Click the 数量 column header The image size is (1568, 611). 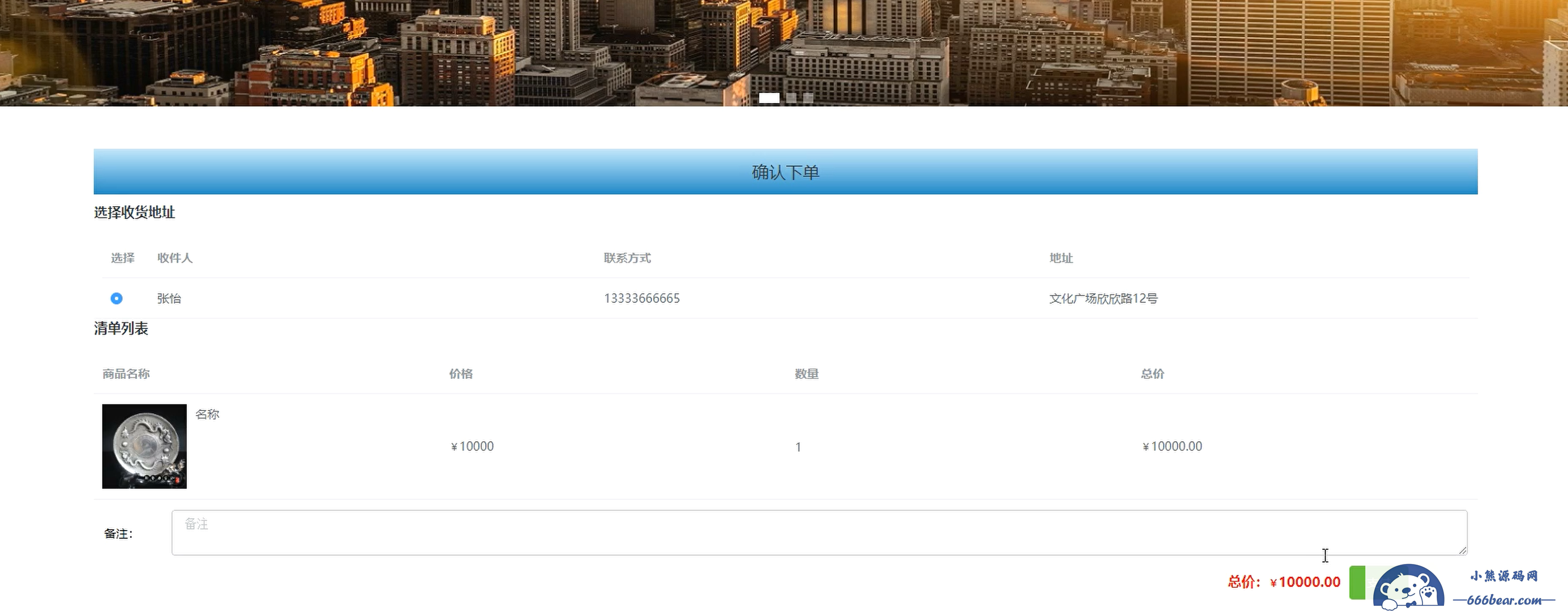pos(807,373)
